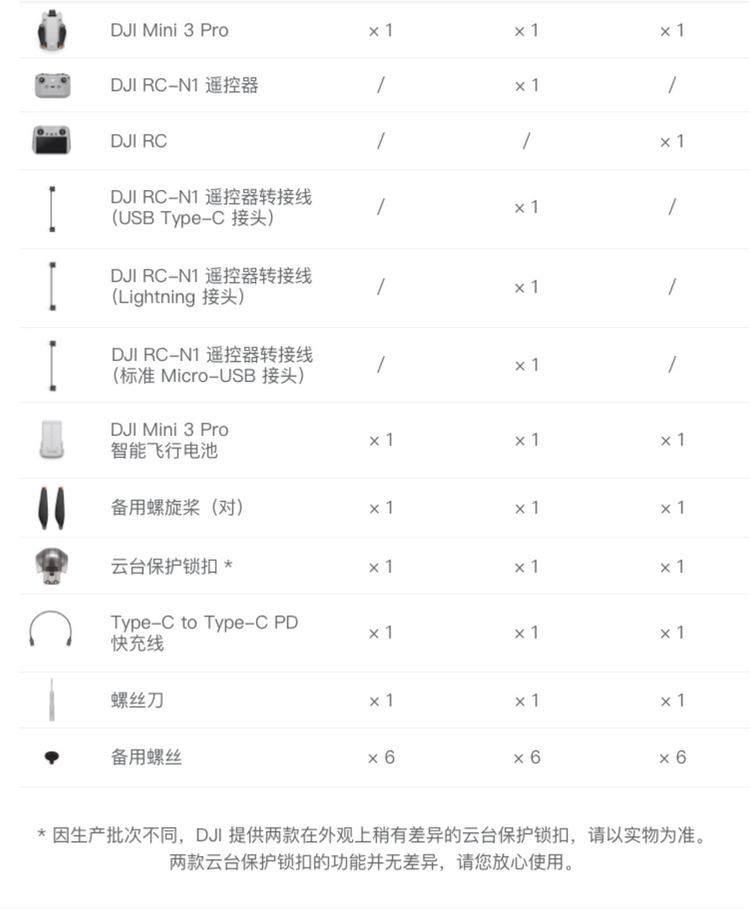Click the Lightning adapter cable icon
This screenshot has height=909, width=750.
click(52, 286)
